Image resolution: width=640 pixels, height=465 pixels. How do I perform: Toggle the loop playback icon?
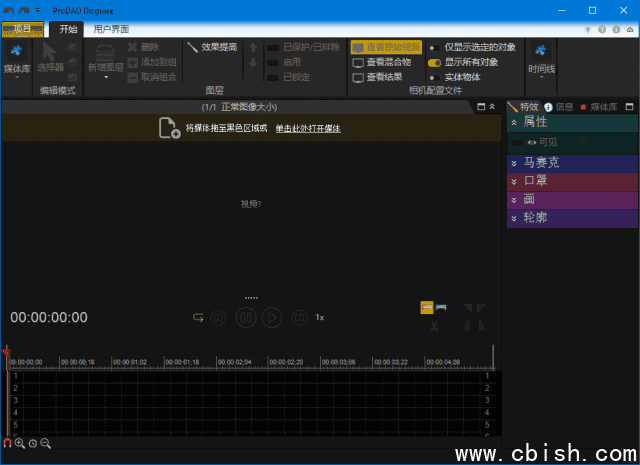(198, 318)
